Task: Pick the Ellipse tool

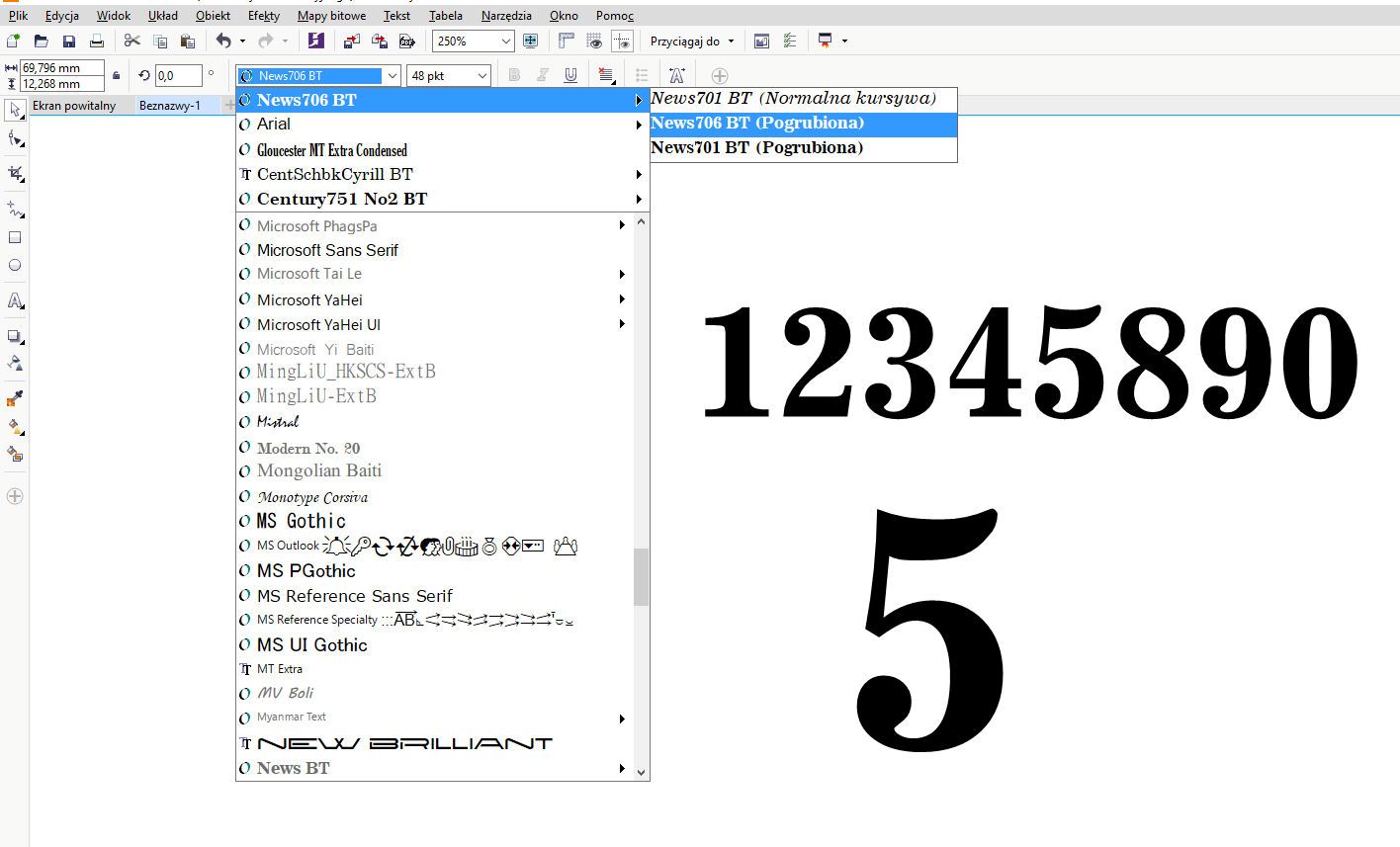Action: (x=15, y=265)
